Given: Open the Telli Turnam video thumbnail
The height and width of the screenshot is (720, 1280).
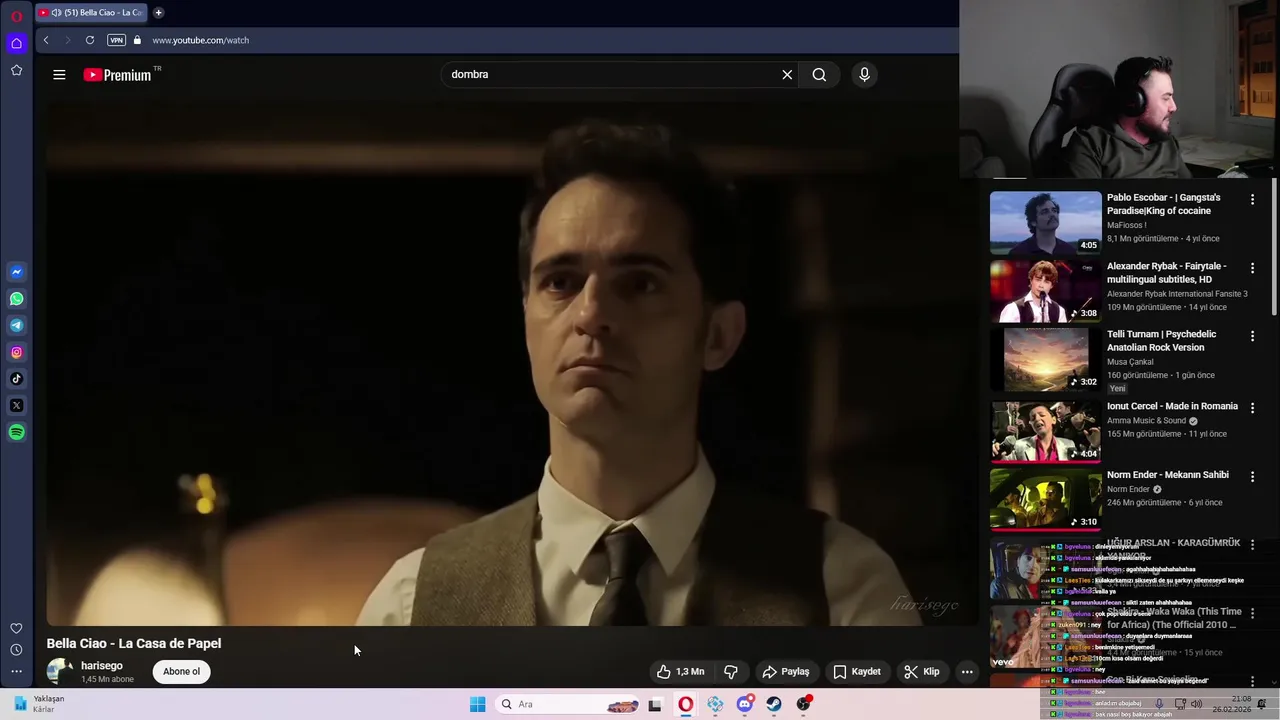Looking at the screenshot, I should coord(1045,360).
